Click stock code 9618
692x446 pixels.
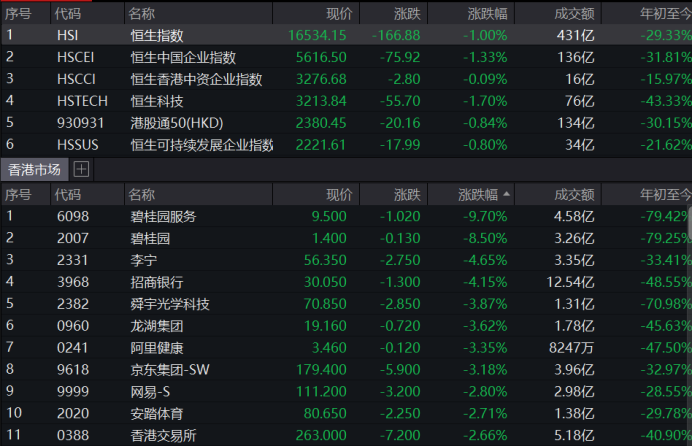(x=73, y=370)
